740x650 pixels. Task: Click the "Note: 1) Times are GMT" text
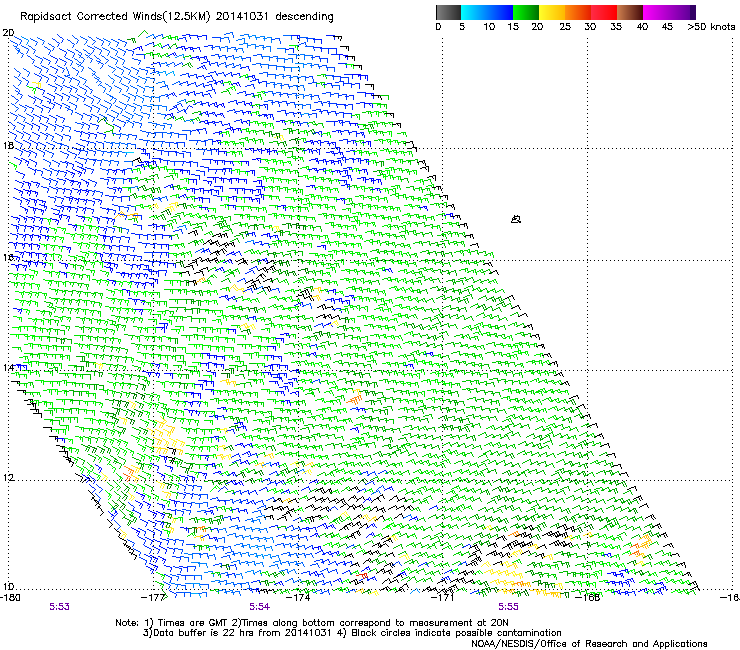pyautogui.click(x=172, y=623)
